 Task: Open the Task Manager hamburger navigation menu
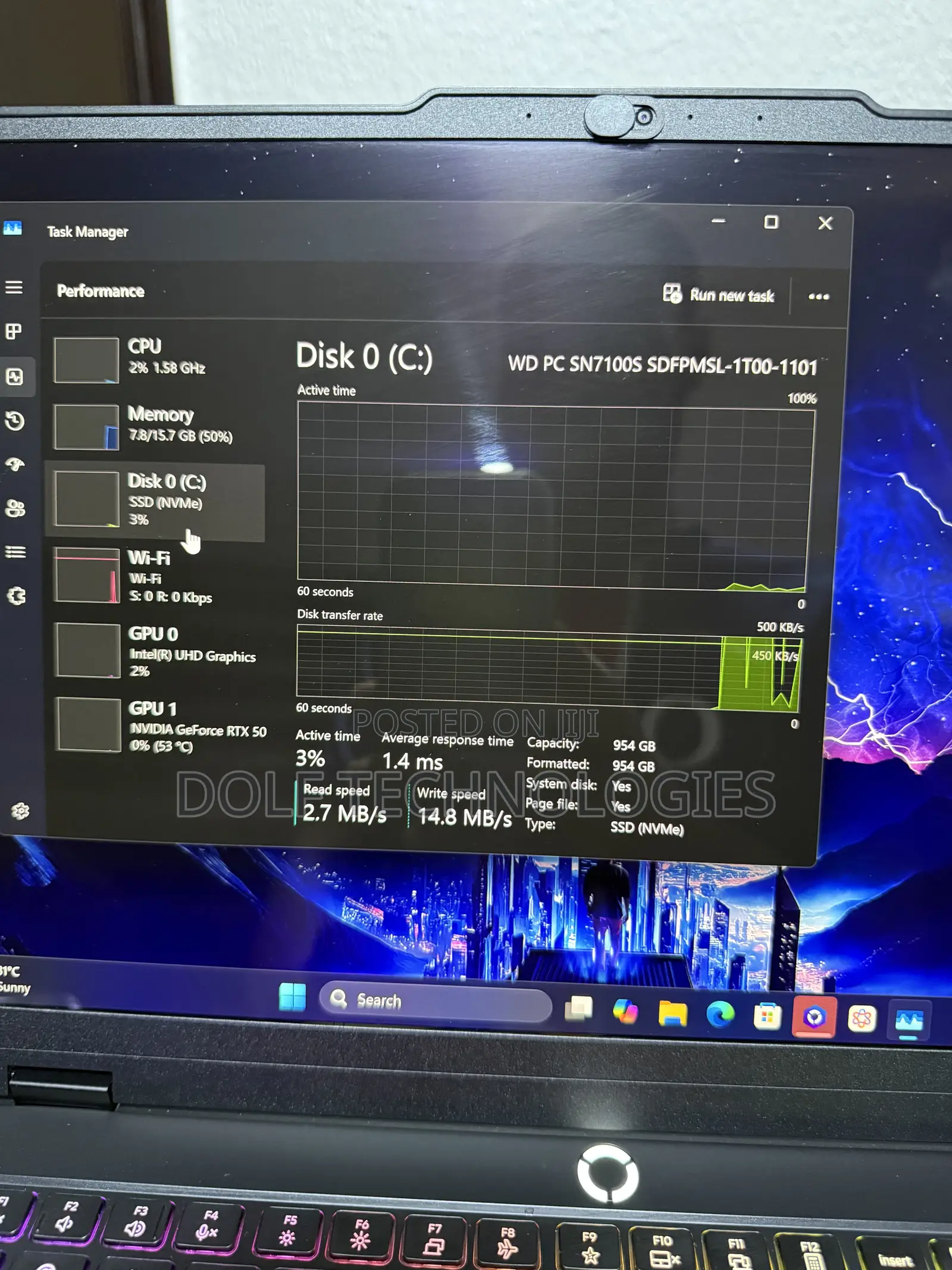tap(14, 288)
